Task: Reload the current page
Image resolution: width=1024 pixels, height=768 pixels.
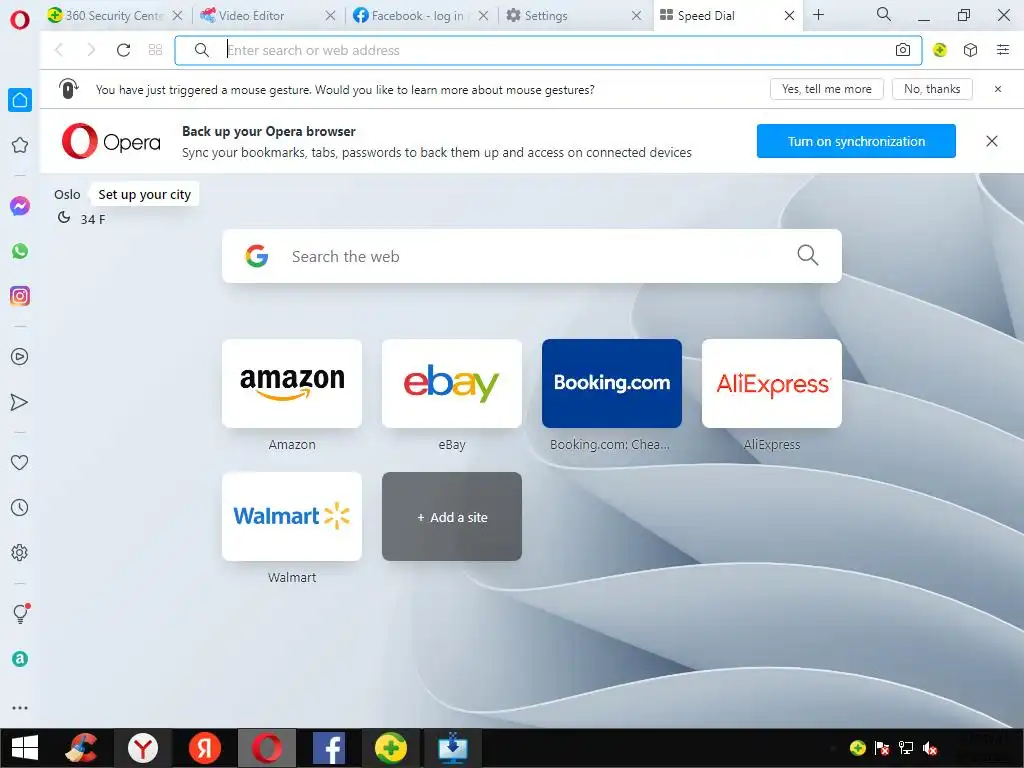Action: coord(123,50)
